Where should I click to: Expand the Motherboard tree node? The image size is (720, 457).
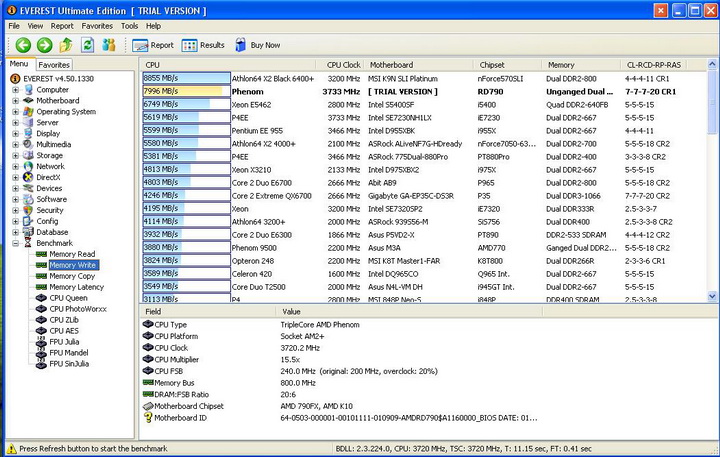coord(16,101)
